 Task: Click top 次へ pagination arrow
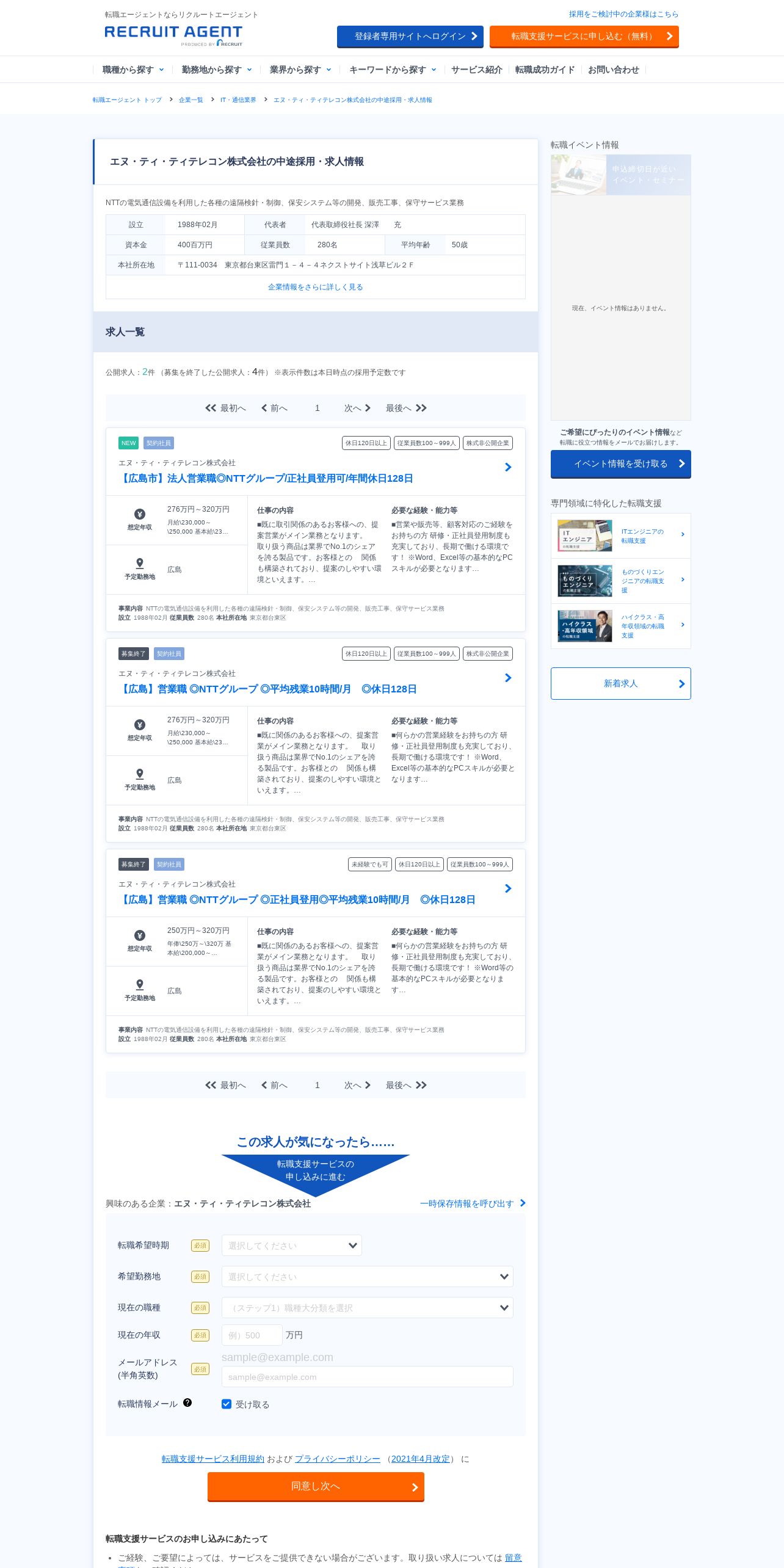357,408
